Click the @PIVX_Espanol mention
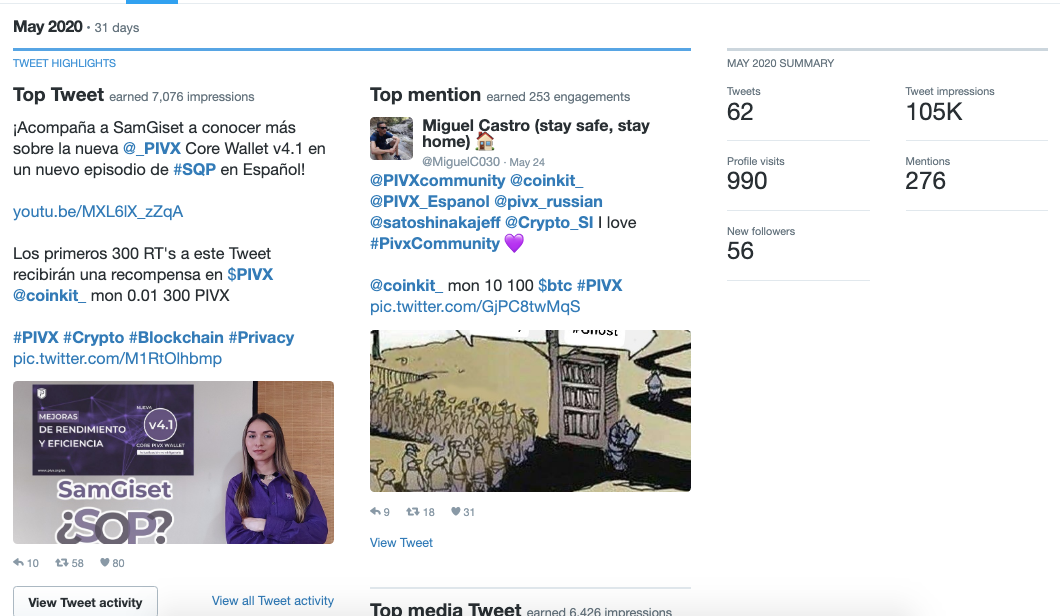Screen dimensions: 1060x616 pos(429,202)
